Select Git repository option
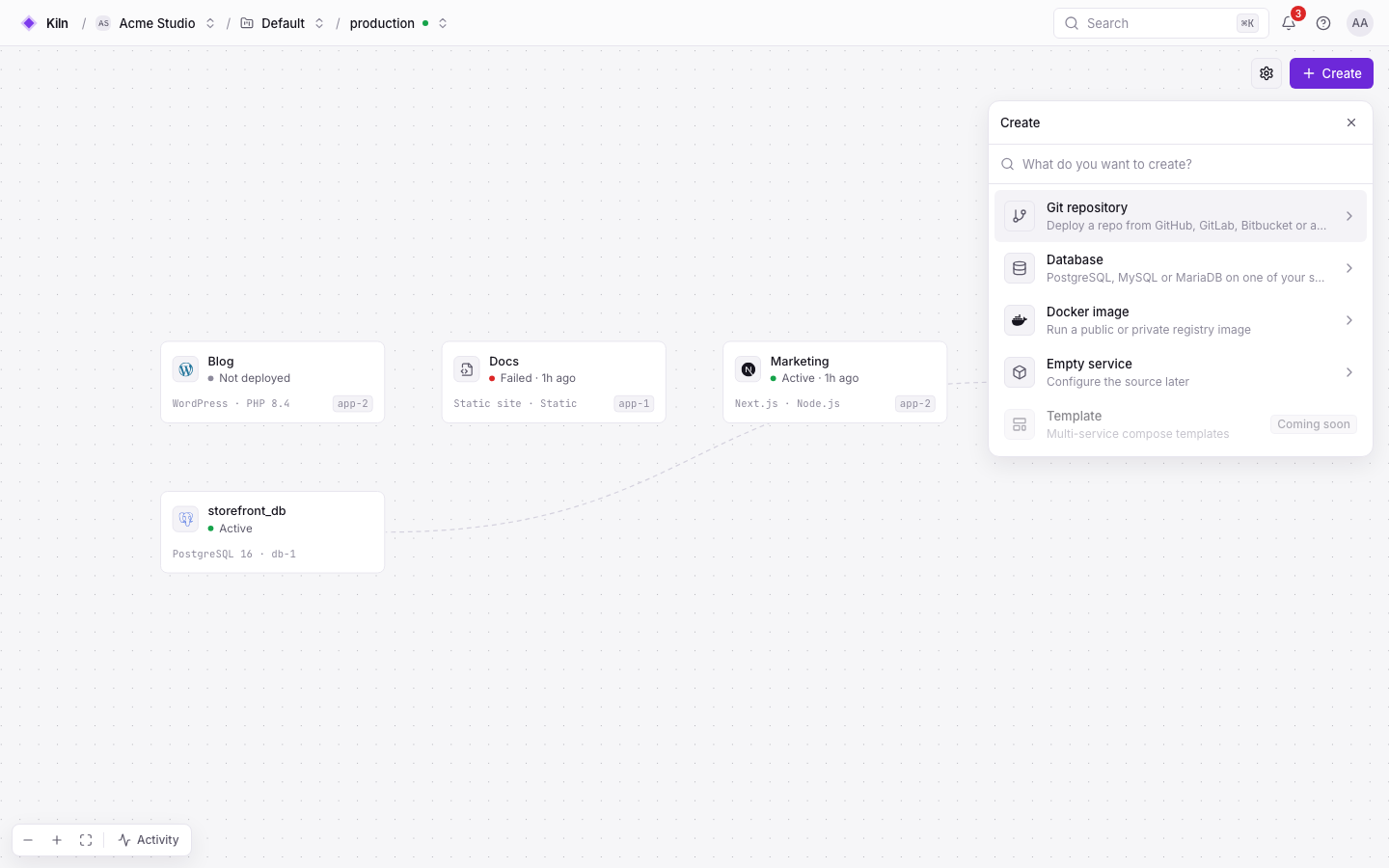 (x=1181, y=216)
